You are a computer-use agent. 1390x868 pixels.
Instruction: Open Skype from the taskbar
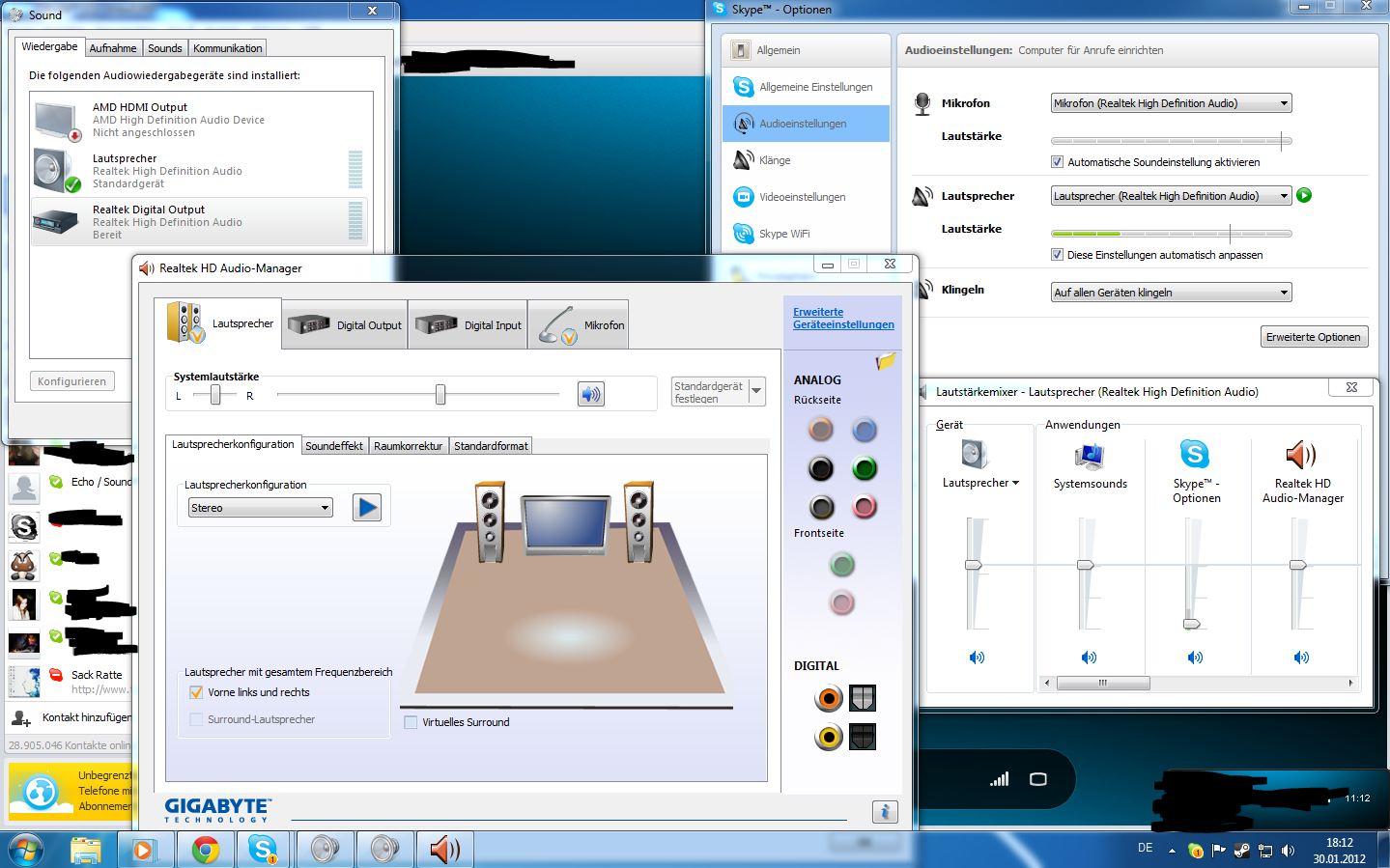[263, 850]
